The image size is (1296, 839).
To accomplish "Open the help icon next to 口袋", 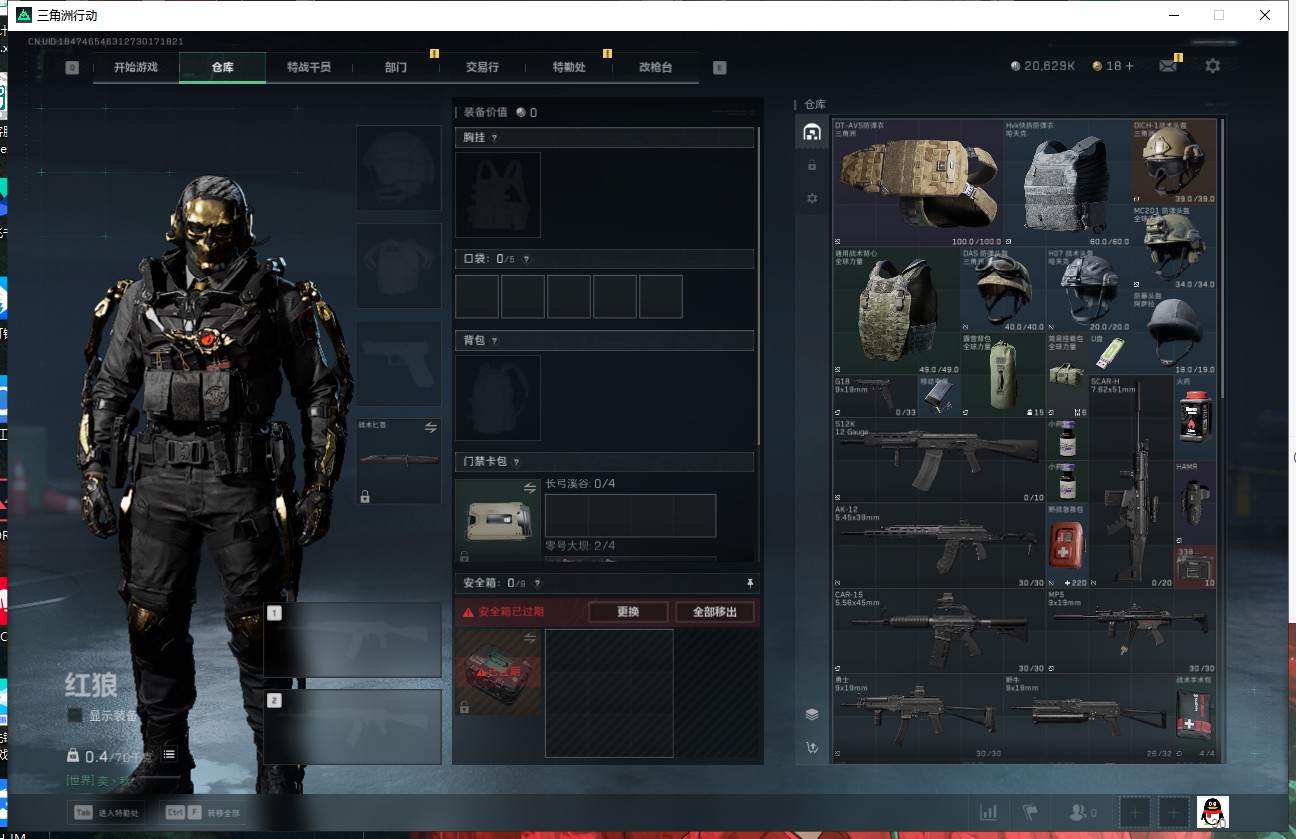I will click(x=526, y=259).
